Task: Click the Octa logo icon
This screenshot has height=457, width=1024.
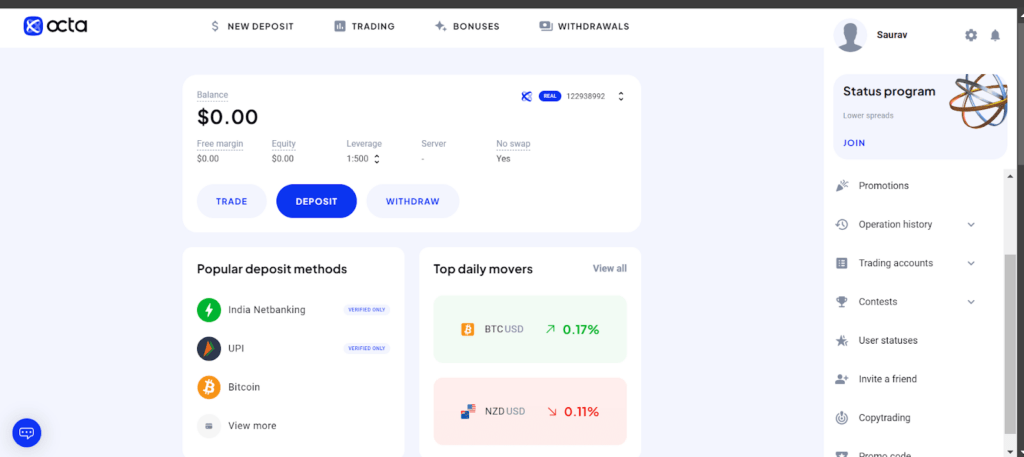Action: 33,25
